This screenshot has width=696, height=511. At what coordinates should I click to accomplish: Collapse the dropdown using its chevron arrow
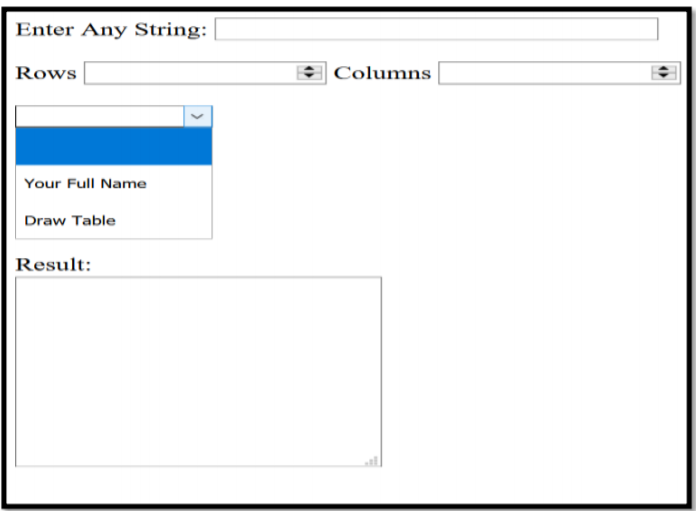click(198, 116)
